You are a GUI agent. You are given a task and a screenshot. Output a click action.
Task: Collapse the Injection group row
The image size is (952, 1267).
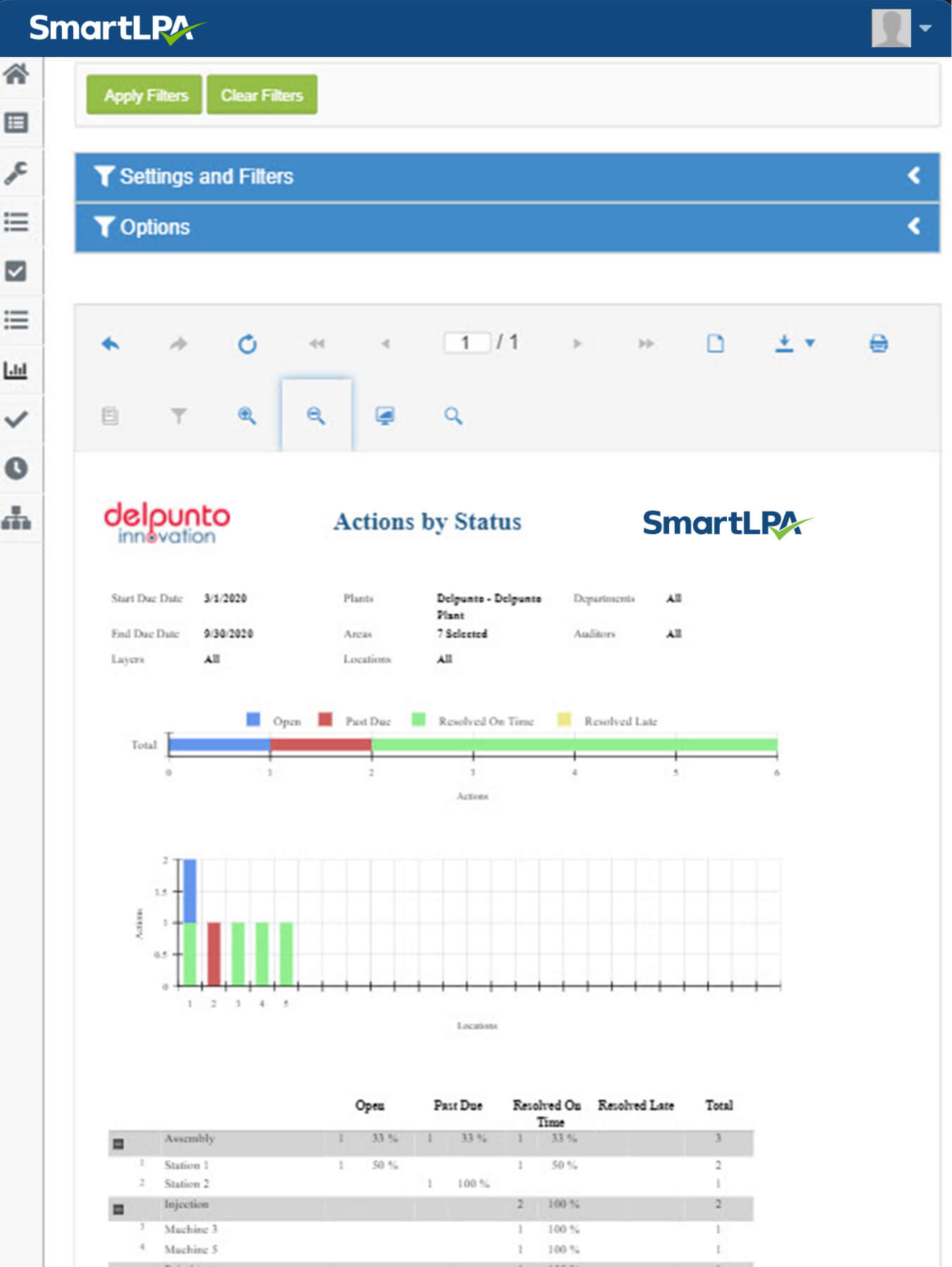coord(119,1209)
